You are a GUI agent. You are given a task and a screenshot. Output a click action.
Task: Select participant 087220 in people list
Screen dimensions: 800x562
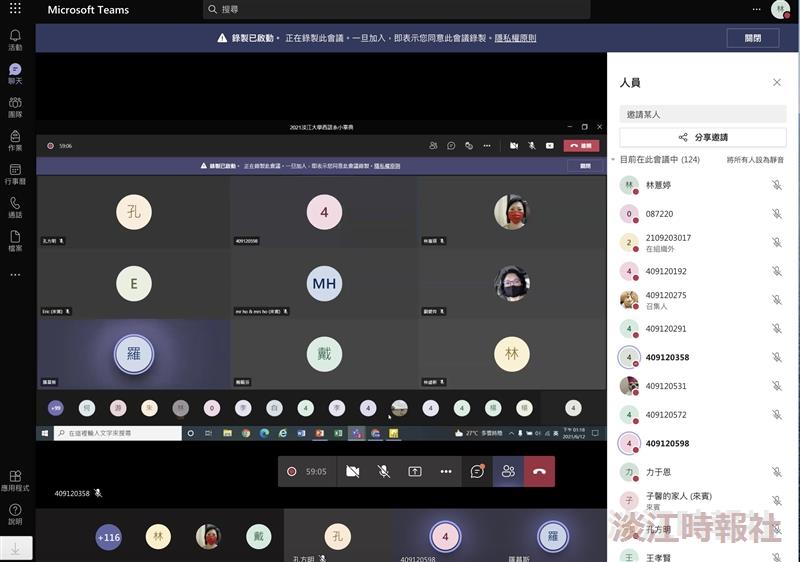click(703, 214)
